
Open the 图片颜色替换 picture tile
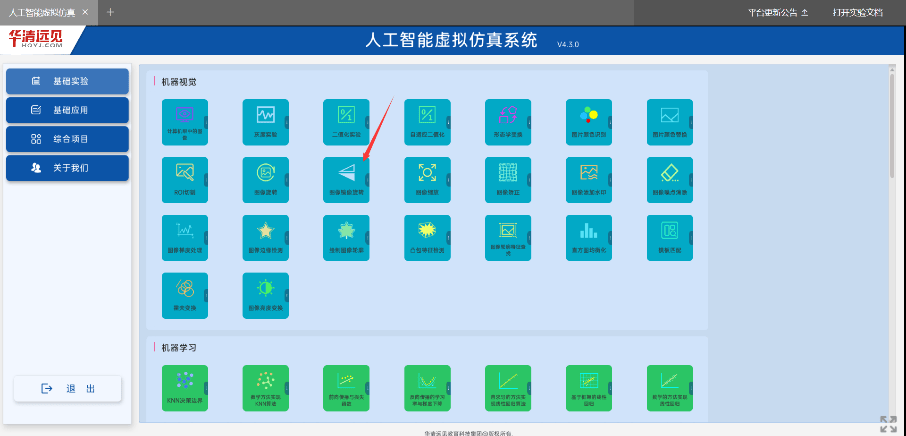point(670,122)
